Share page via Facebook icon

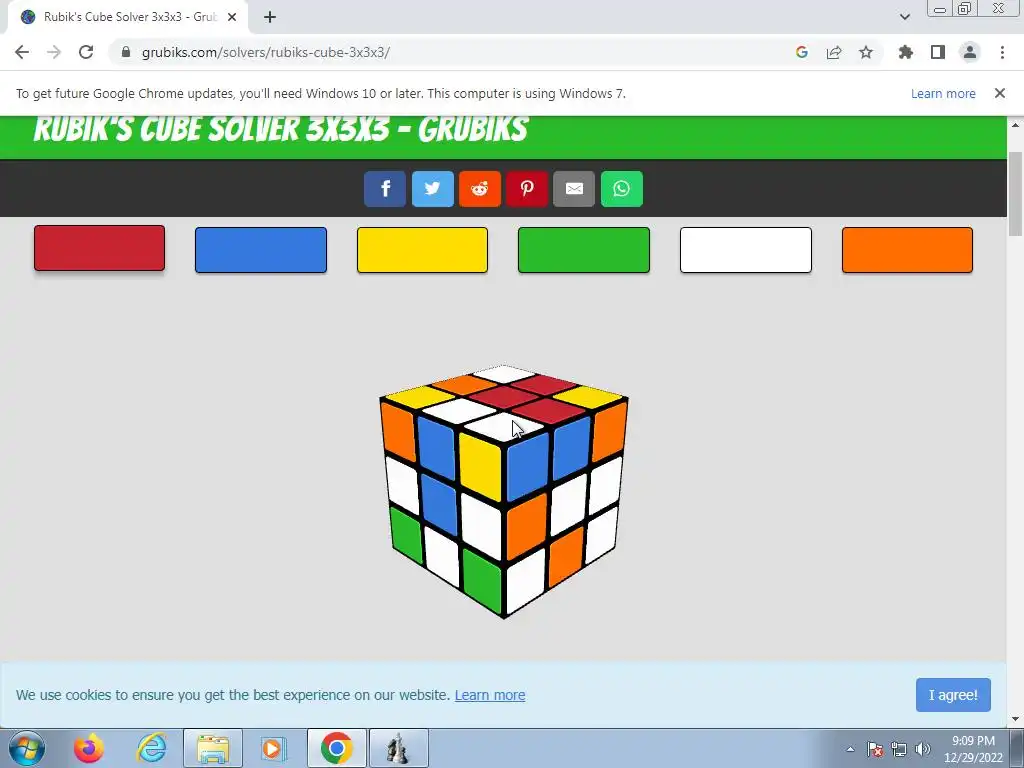385,189
